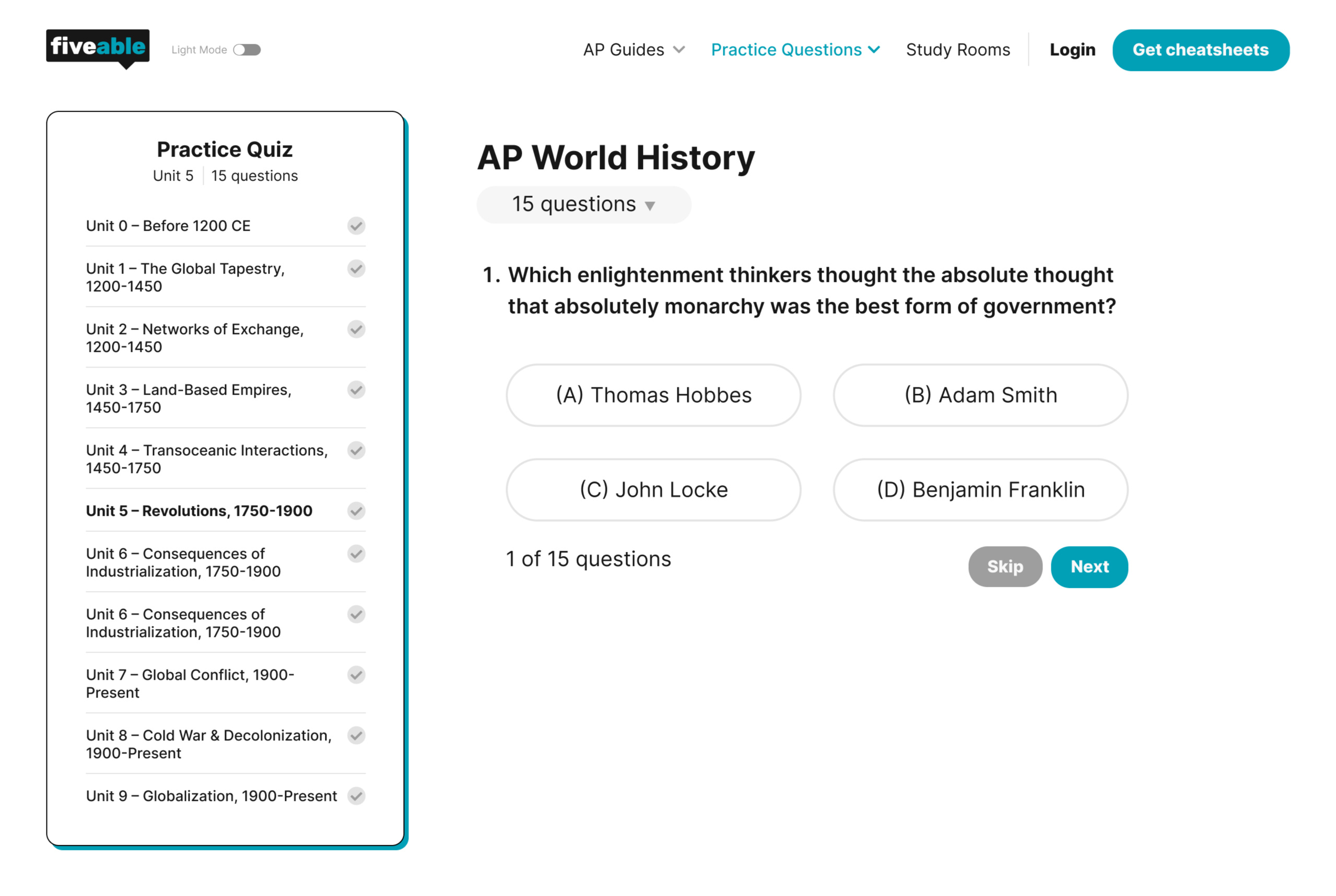The width and height of the screenshot is (1336, 896).
Task: Click checkmark icon for Unit 0
Action: tap(356, 226)
